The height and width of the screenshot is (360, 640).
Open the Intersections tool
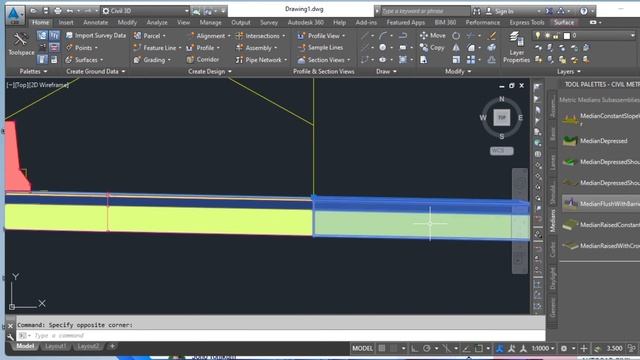pos(260,36)
